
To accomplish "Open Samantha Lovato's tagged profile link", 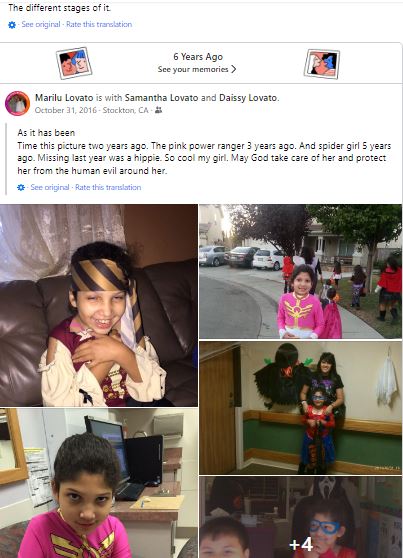I will point(161,98).
